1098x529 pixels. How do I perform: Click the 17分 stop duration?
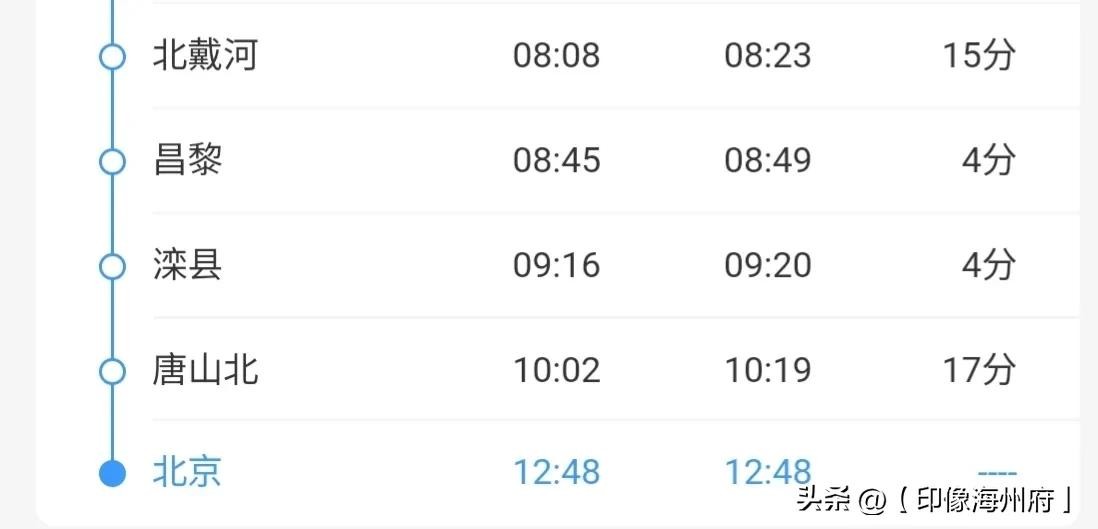tap(979, 370)
